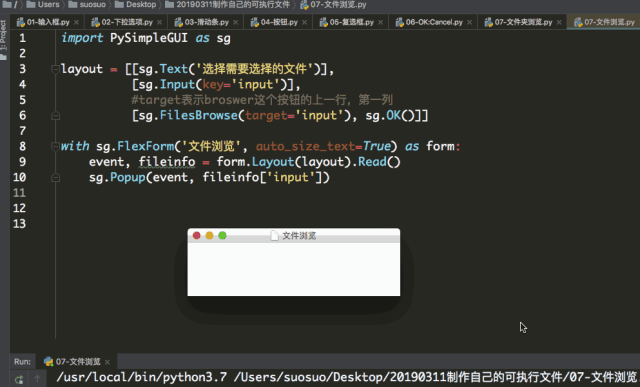The width and height of the screenshot is (640, 387).
Task: Close the 06-OK:Cancel.py tab
Action: tap(469, 22)
